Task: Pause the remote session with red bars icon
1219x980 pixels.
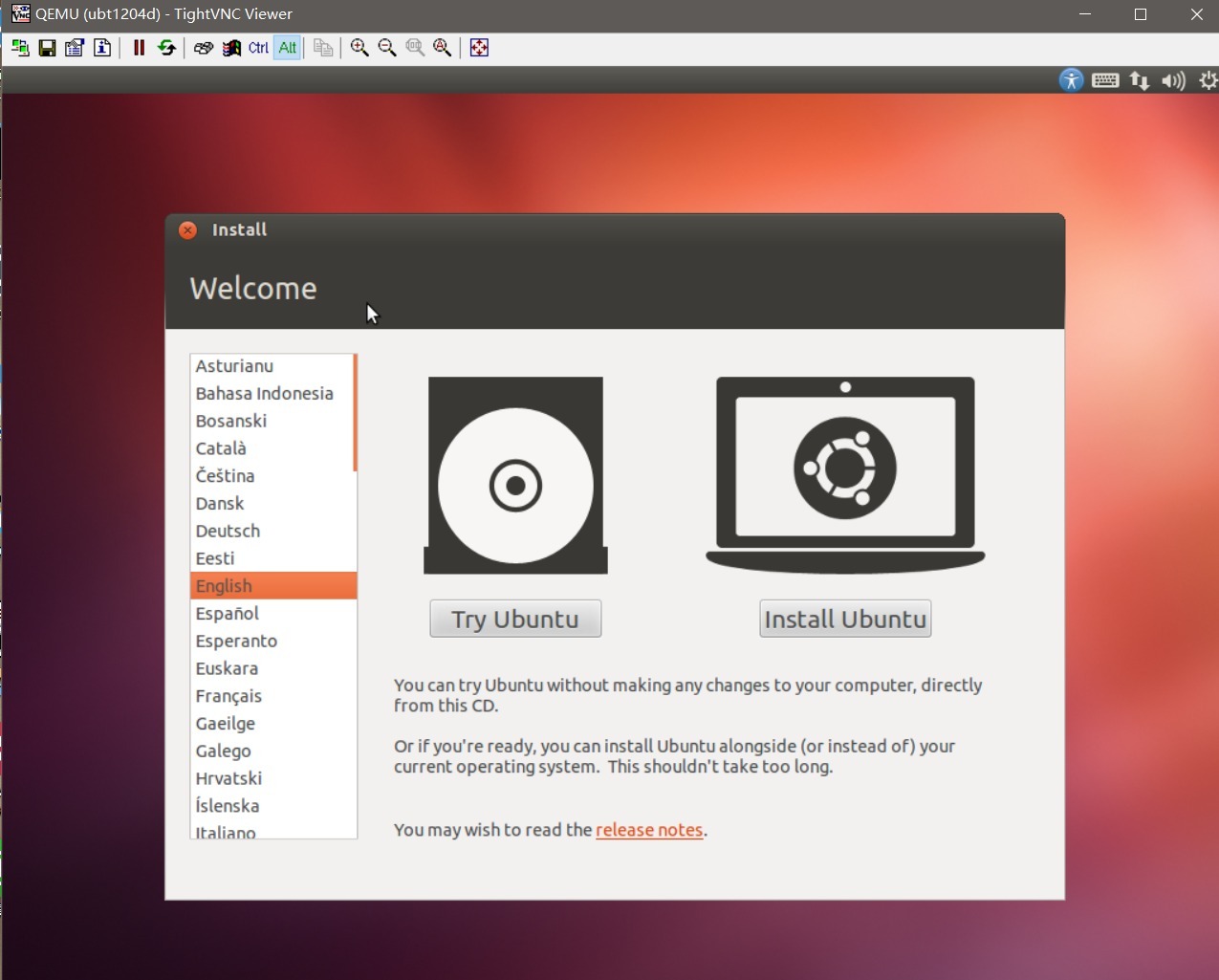Action: tap(139, 48)
